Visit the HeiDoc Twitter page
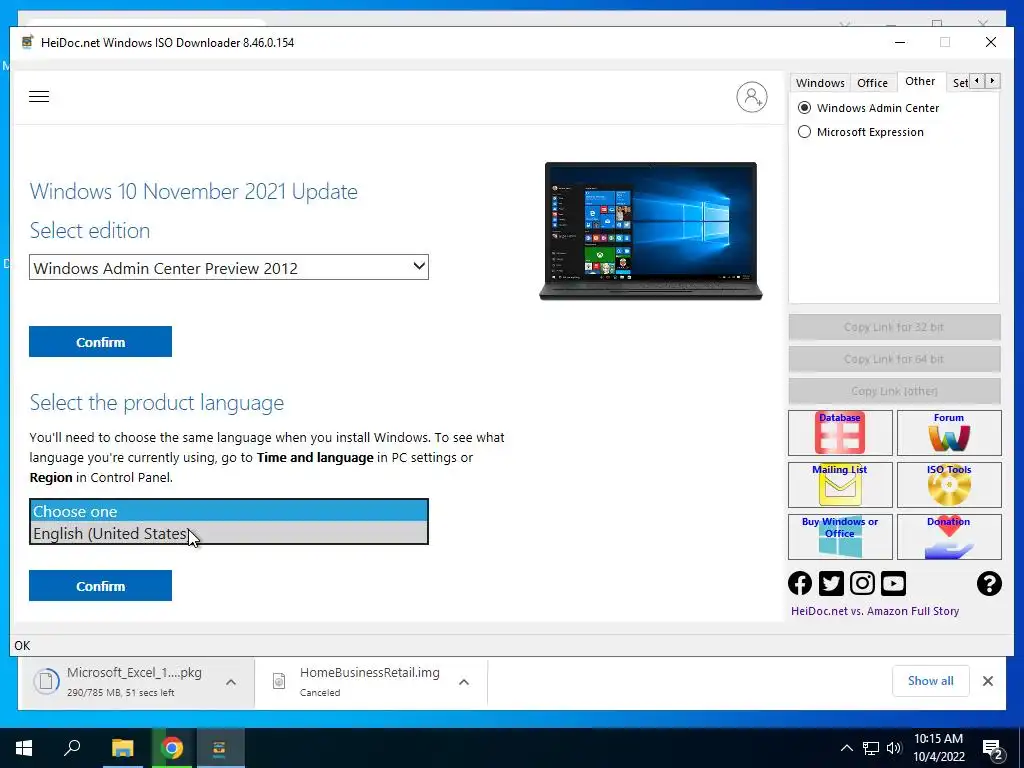1024x768 pixels. (831, 583)
